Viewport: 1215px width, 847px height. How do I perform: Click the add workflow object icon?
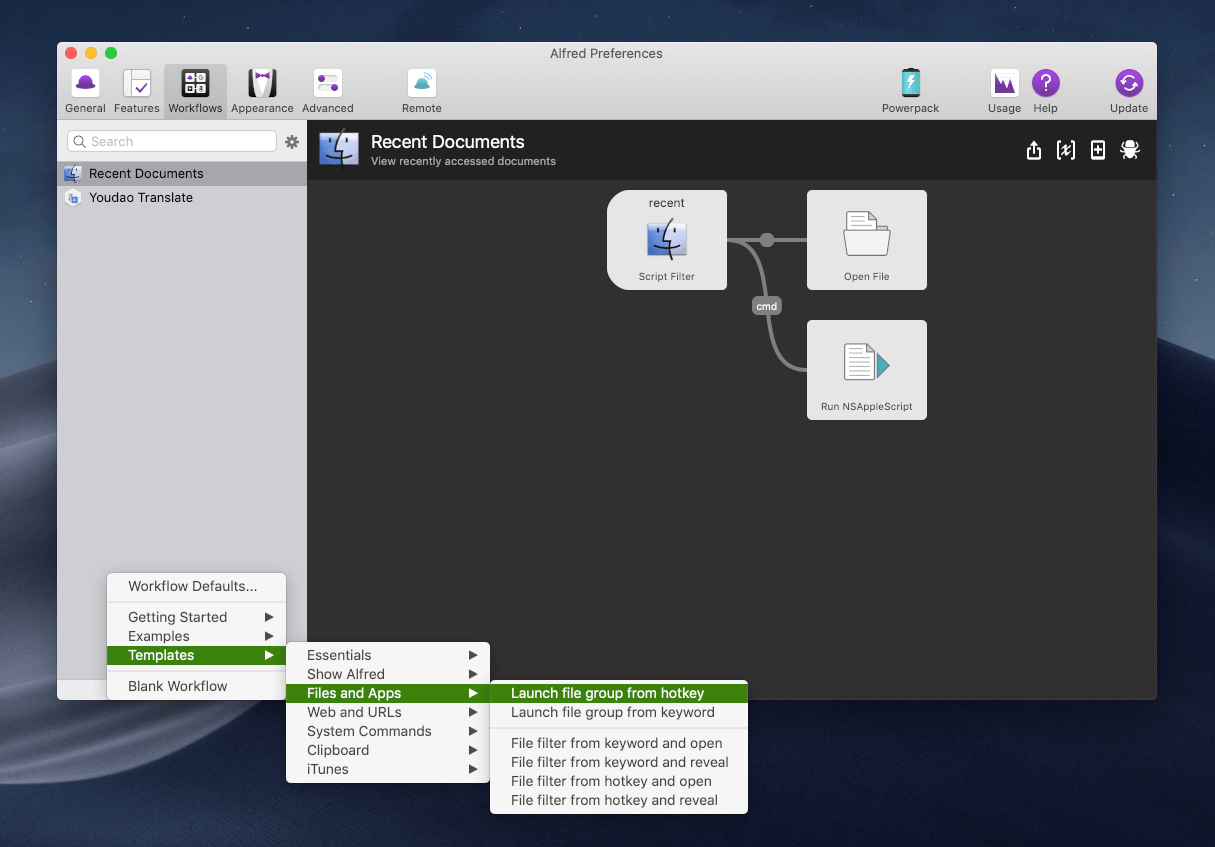[1098, 150]
